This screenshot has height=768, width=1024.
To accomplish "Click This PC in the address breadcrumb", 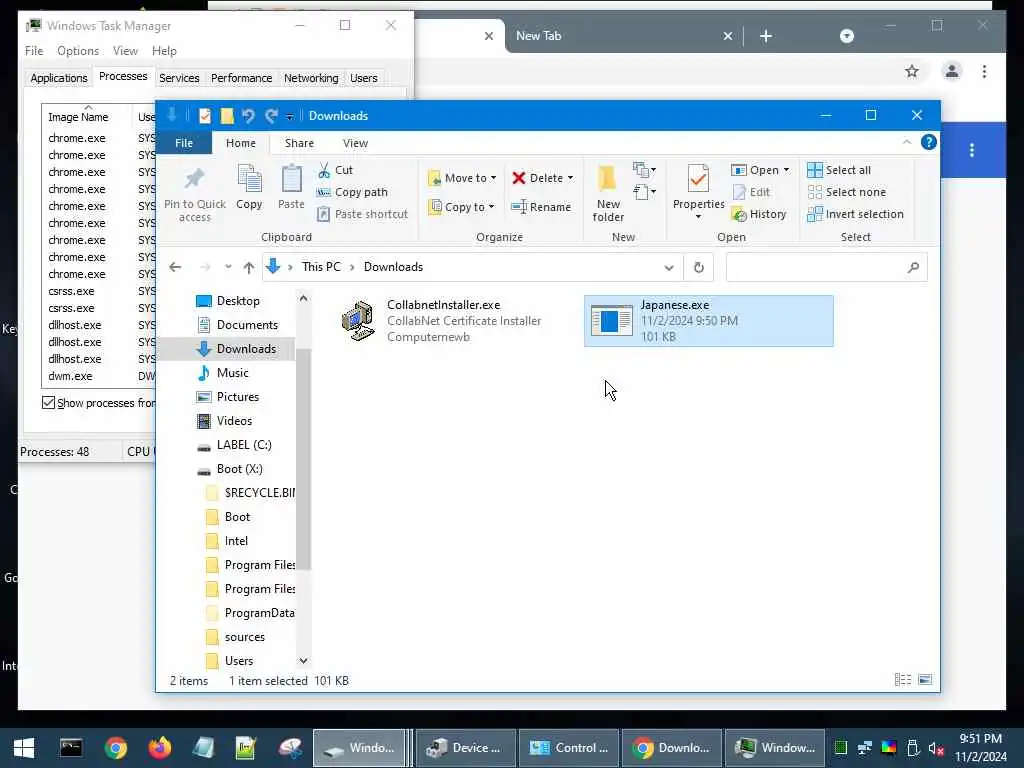I will [321, 267].
